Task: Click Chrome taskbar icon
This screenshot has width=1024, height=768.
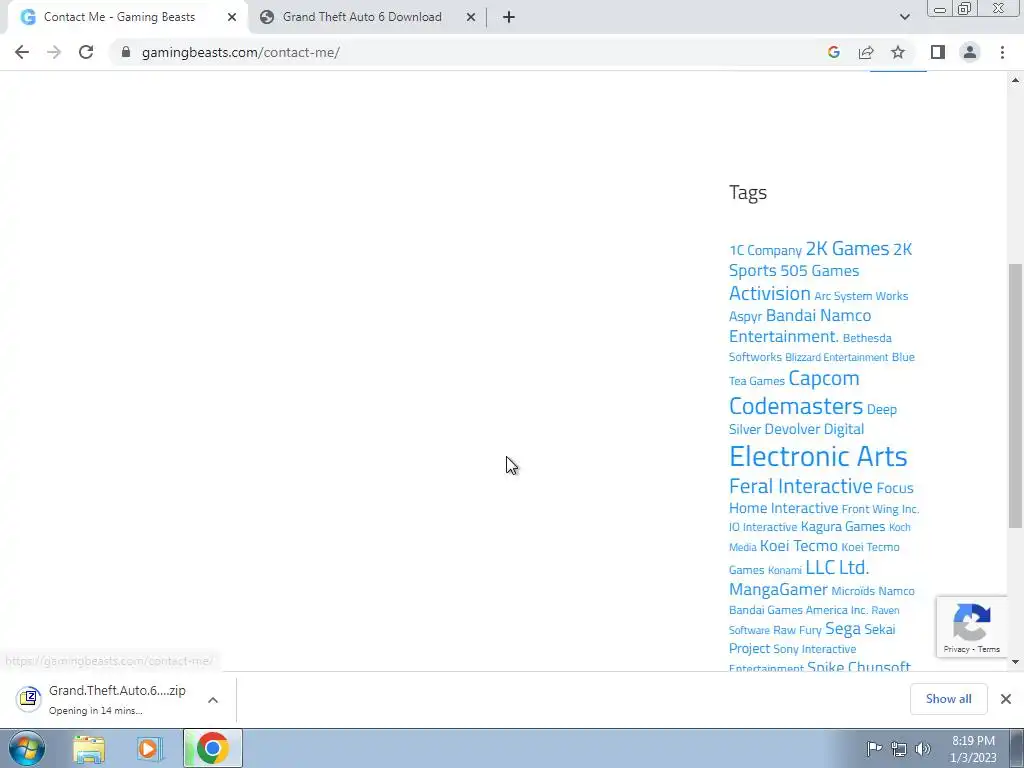Action: pyautogui.click(x=212, y=748)
